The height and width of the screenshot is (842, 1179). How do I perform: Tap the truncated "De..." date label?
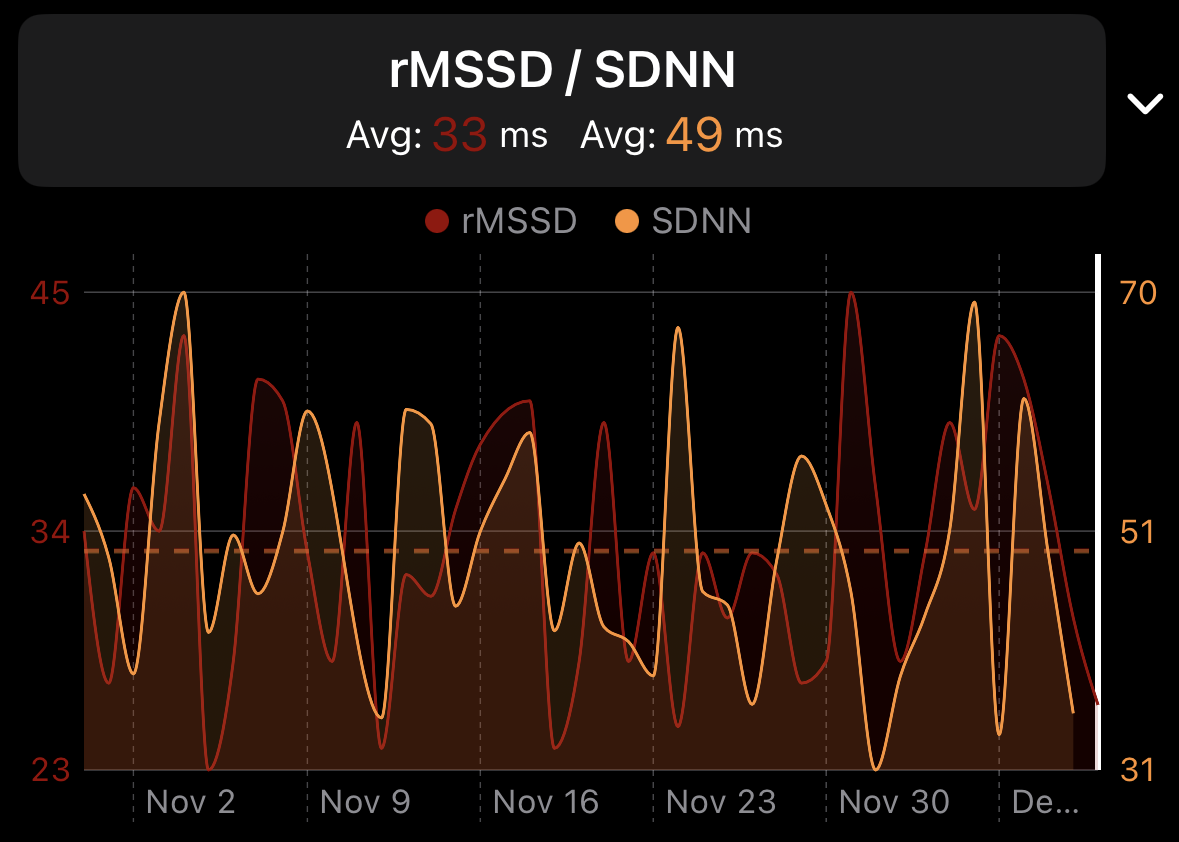click(x=1045, y=802)
